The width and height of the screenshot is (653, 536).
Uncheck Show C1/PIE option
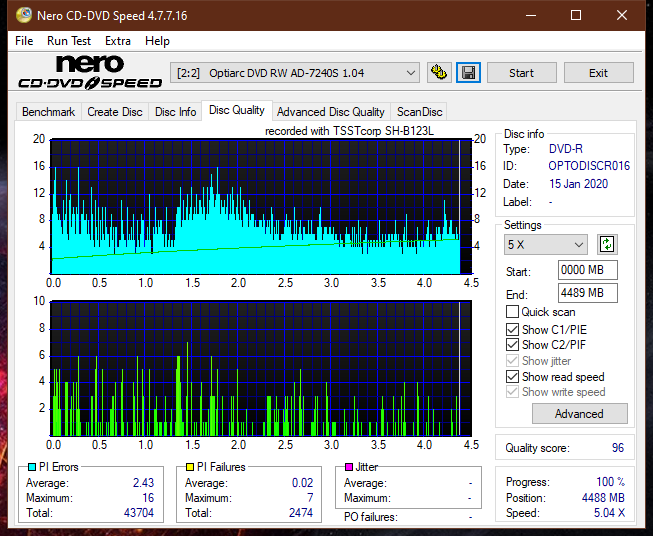(x=513, y=329)
